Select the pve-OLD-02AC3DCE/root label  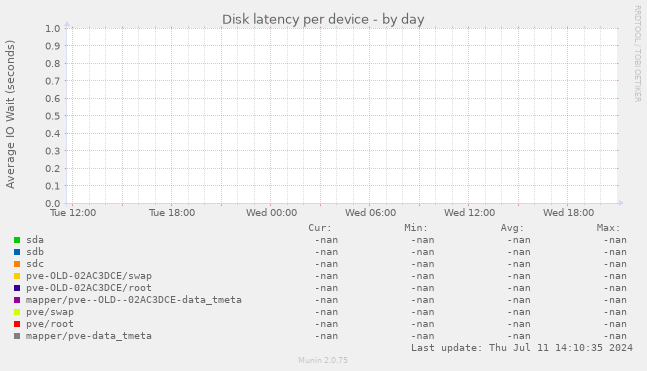click(89, 288)
